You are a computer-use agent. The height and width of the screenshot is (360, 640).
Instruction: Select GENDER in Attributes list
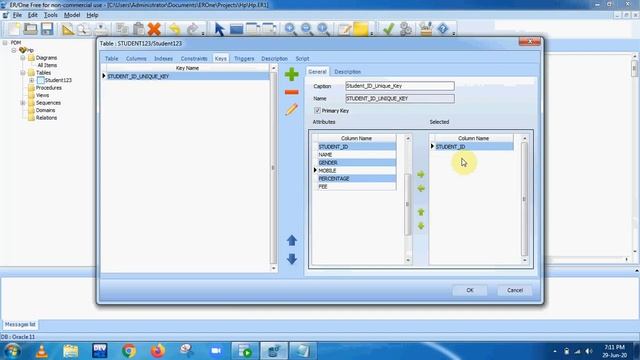356,162
